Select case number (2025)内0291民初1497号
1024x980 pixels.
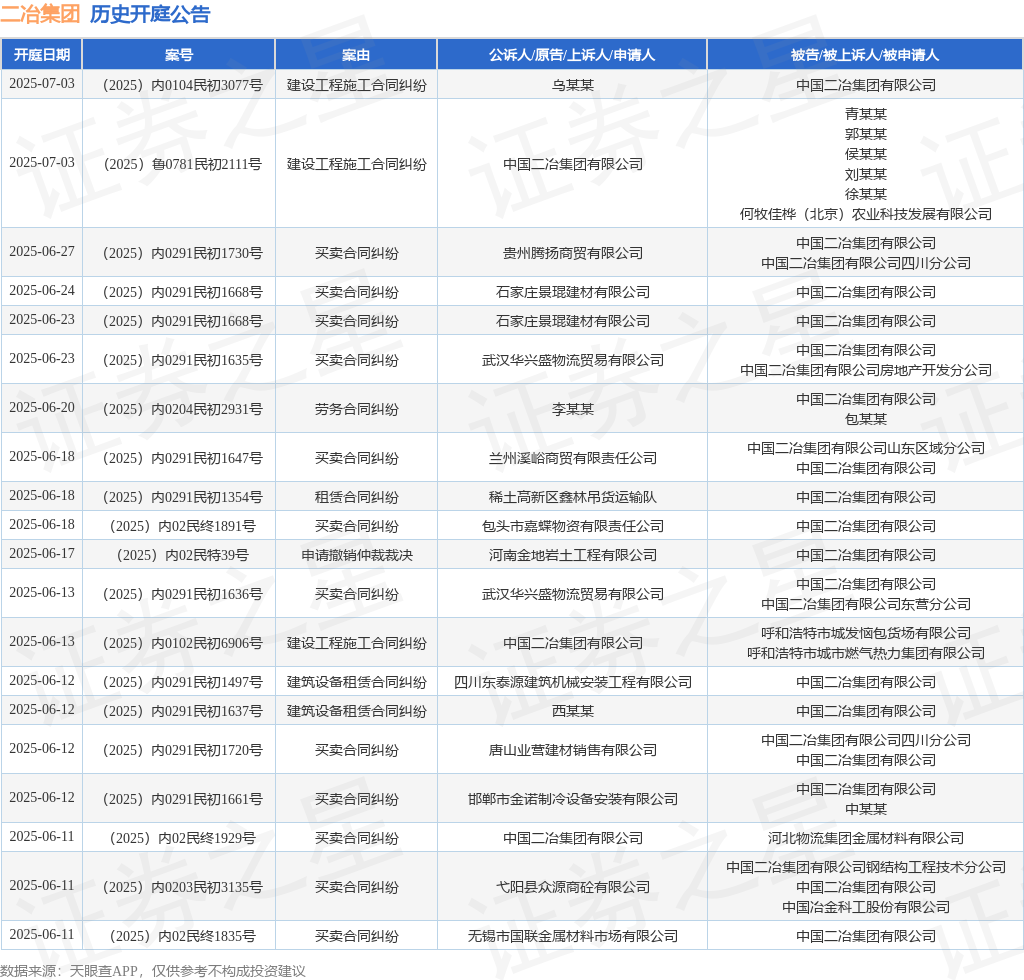[x=183, y=682]
